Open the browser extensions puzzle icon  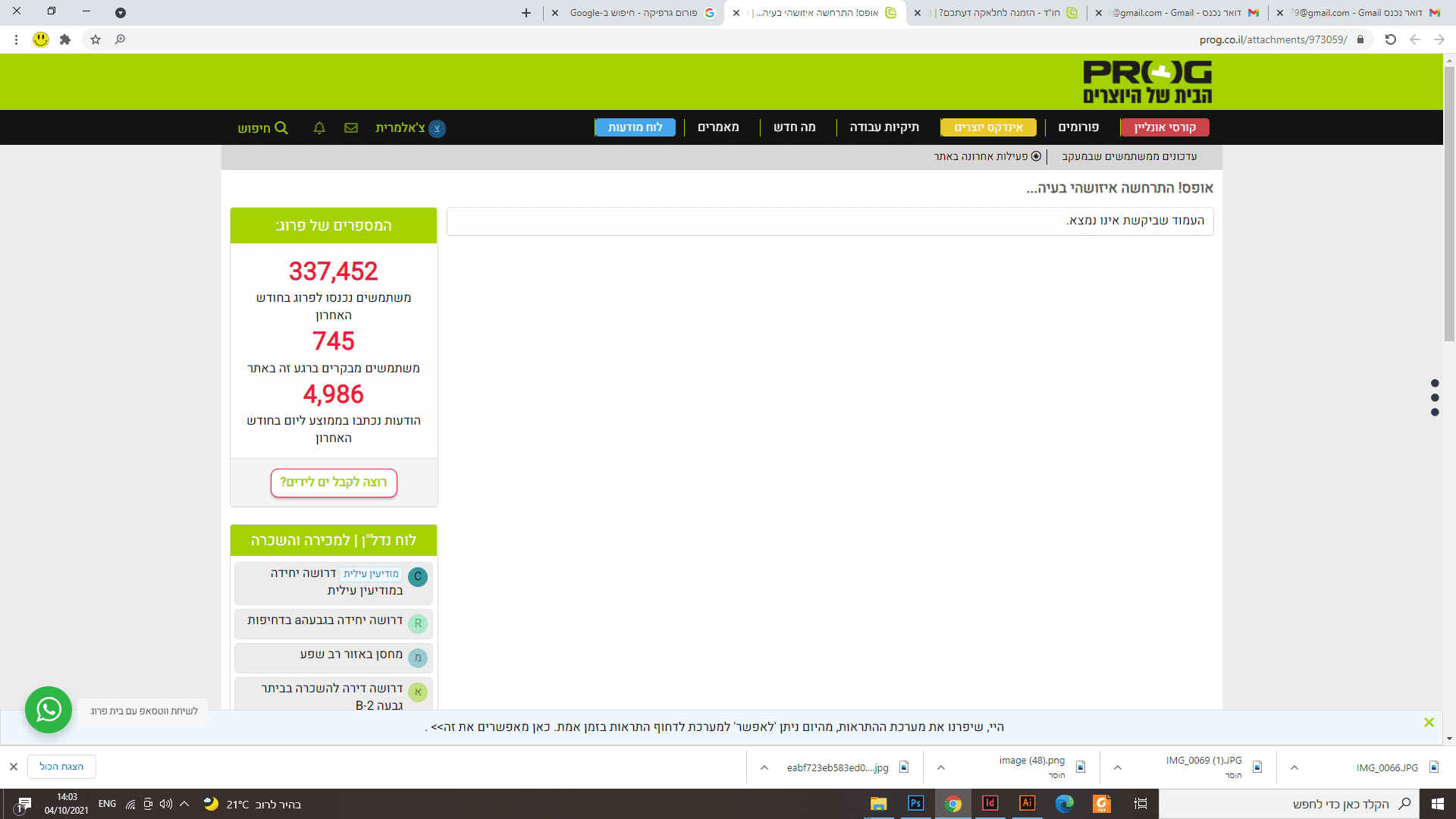pyautogui.click(x=65, y=39)
